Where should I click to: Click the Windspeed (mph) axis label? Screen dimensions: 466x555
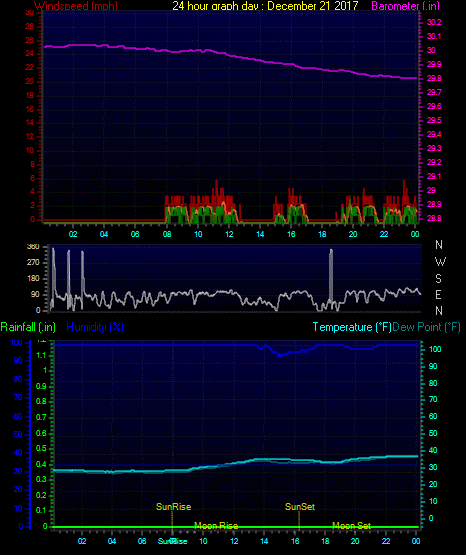(76, 6)
